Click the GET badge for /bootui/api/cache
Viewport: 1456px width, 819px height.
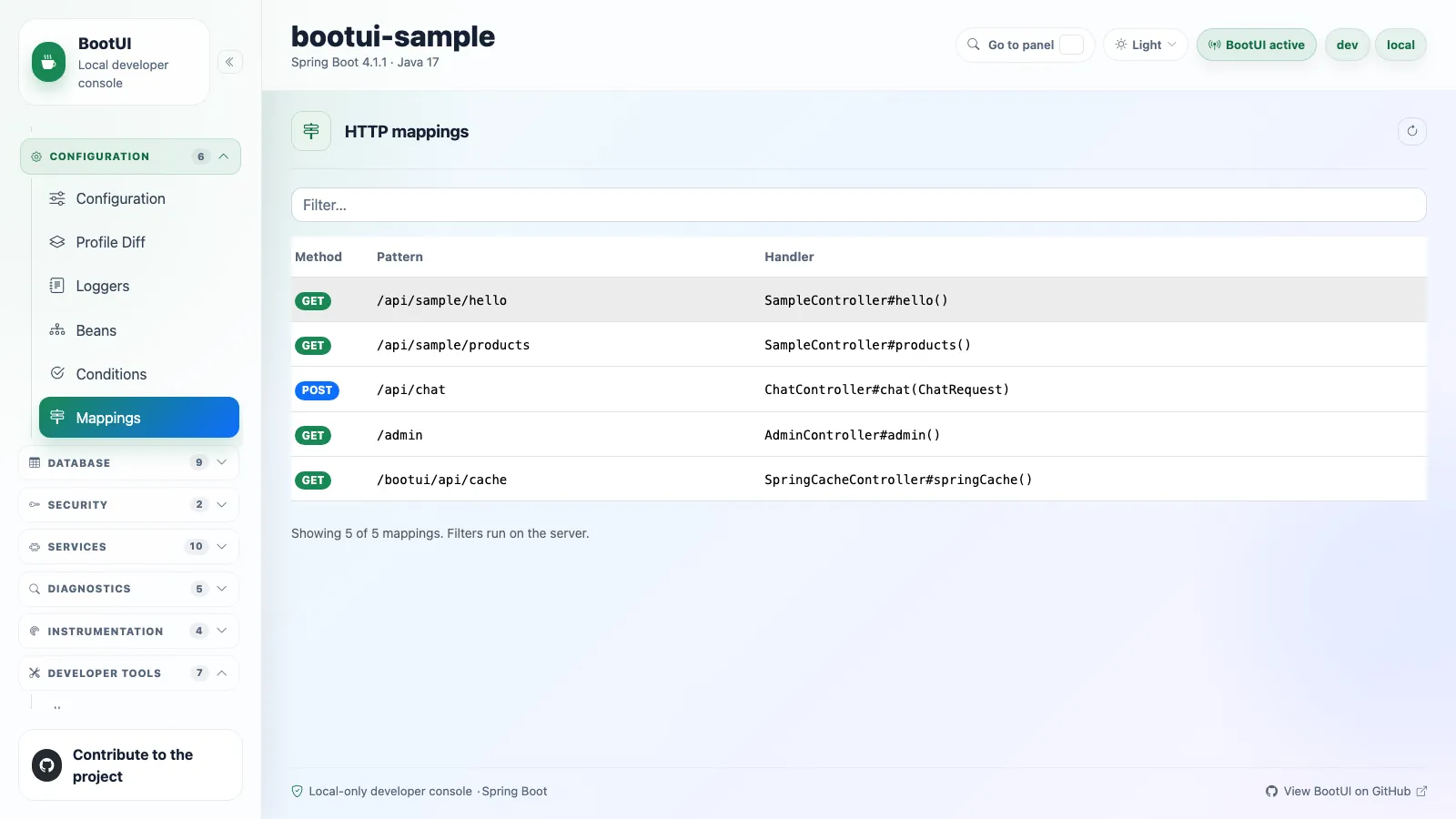coord(312,480)
